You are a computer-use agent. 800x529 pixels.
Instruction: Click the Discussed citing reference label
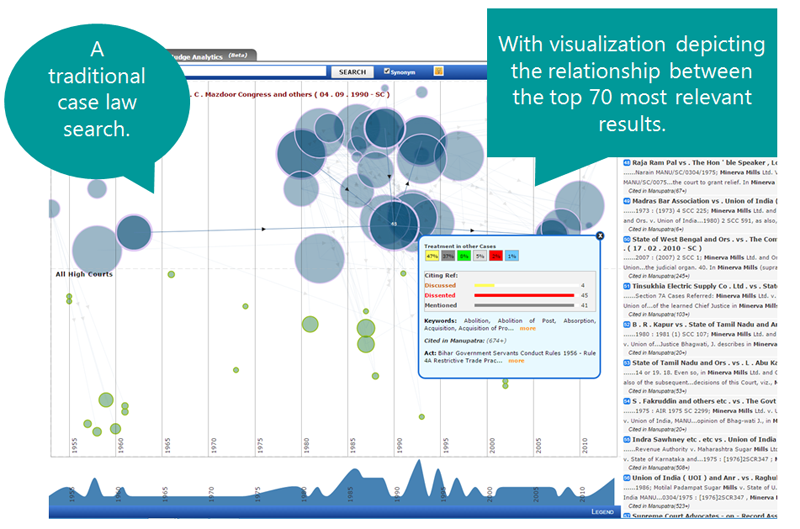click(440, 286)
